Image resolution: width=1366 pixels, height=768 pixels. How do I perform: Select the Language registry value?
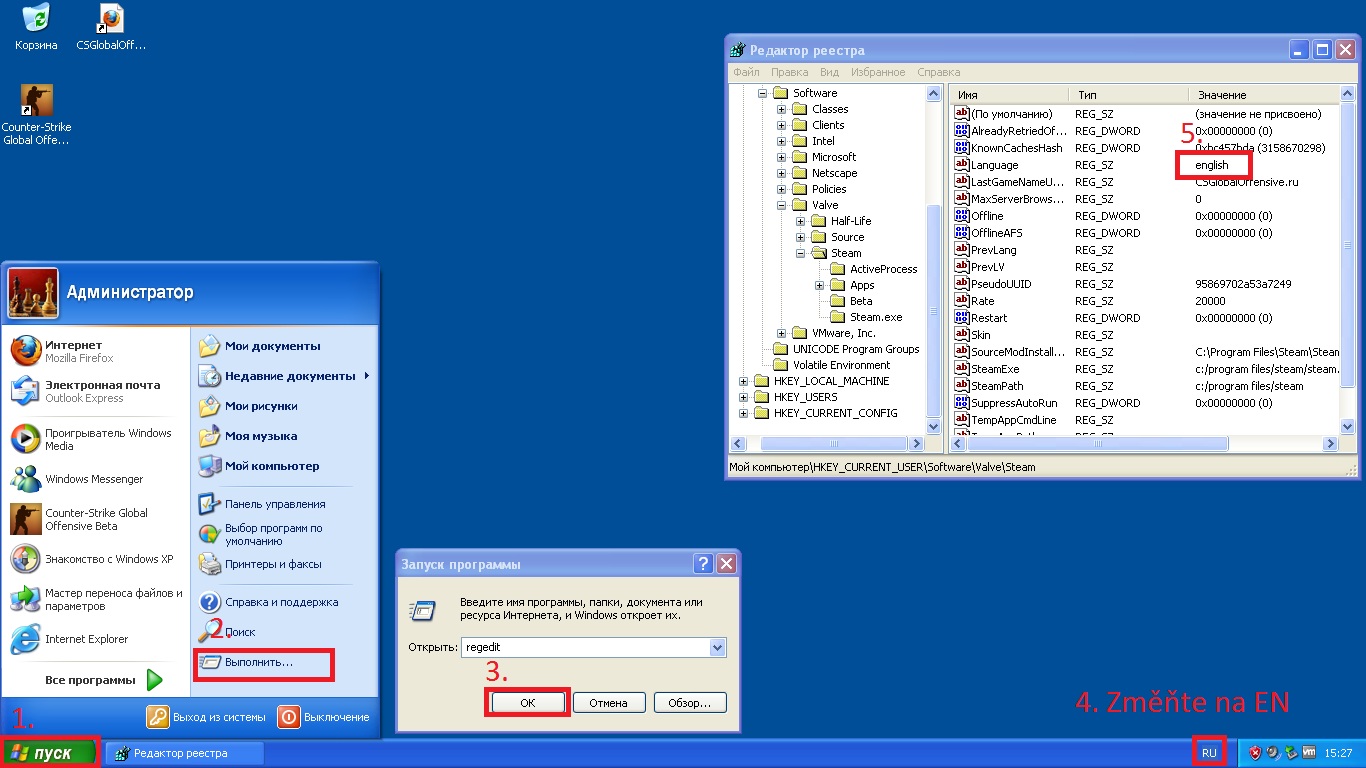[987, 165]
